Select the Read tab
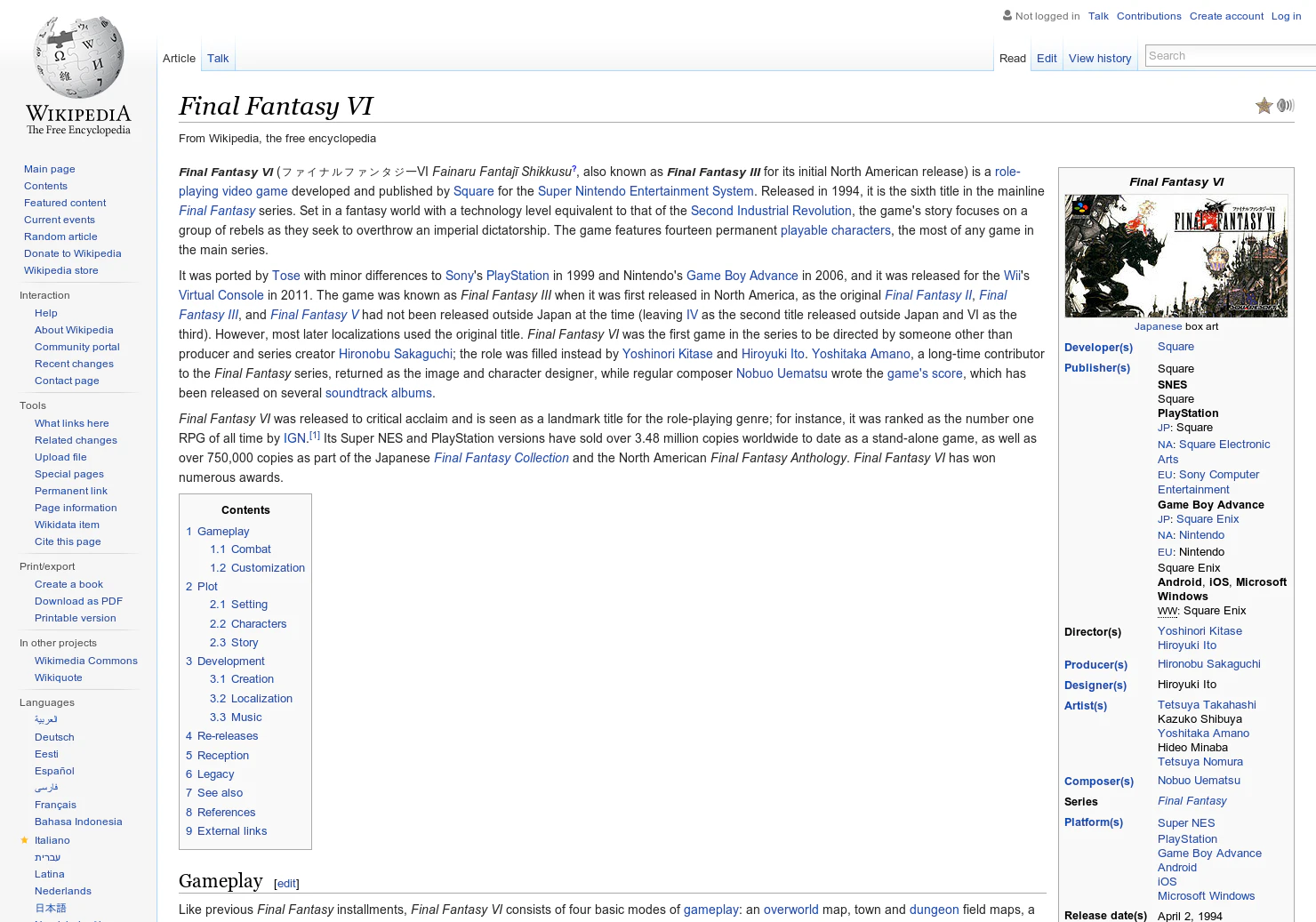This screenshot has height=922, width=1316. 1013,59
